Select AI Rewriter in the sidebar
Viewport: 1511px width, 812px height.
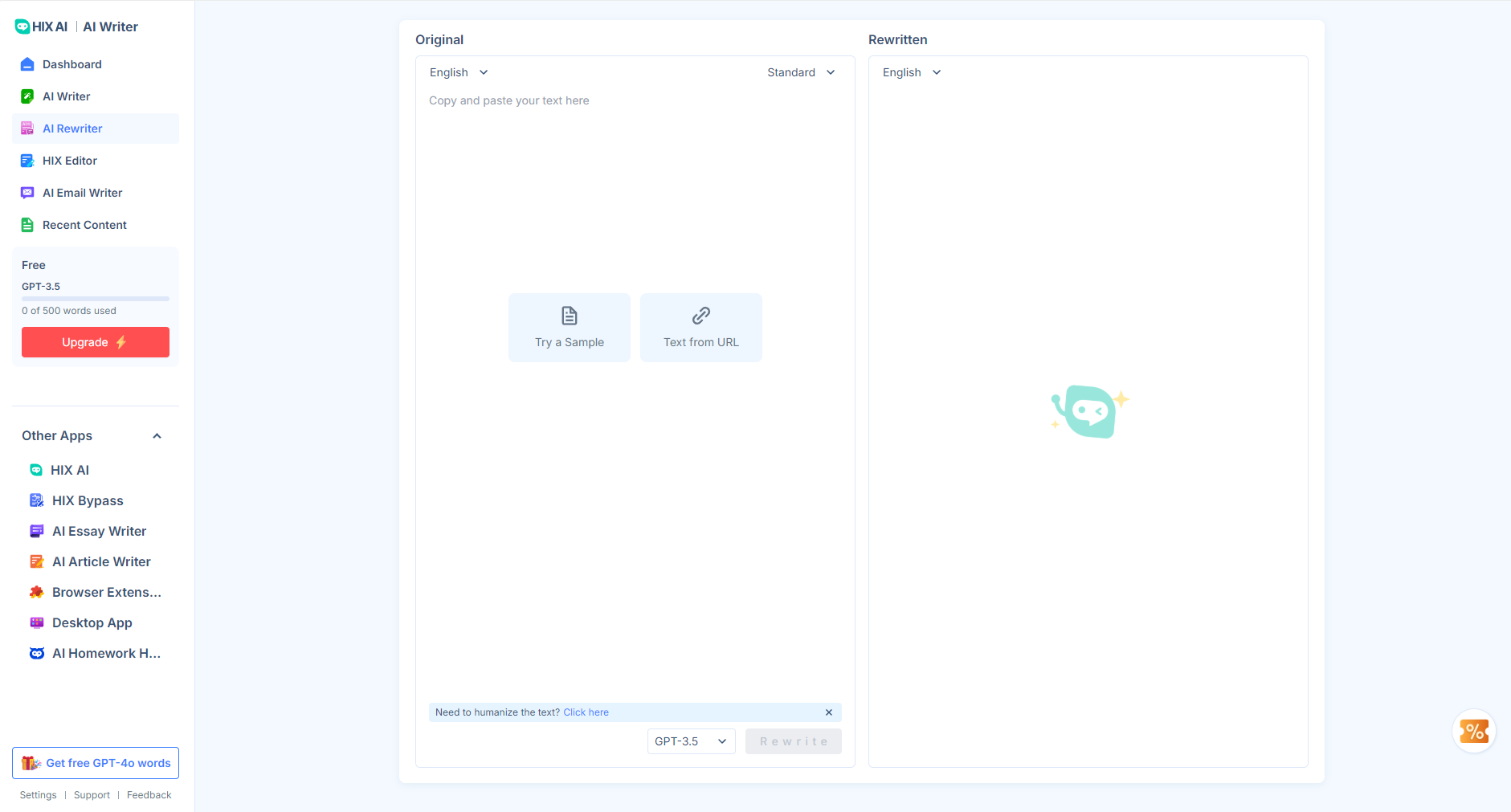pos(96,129)
